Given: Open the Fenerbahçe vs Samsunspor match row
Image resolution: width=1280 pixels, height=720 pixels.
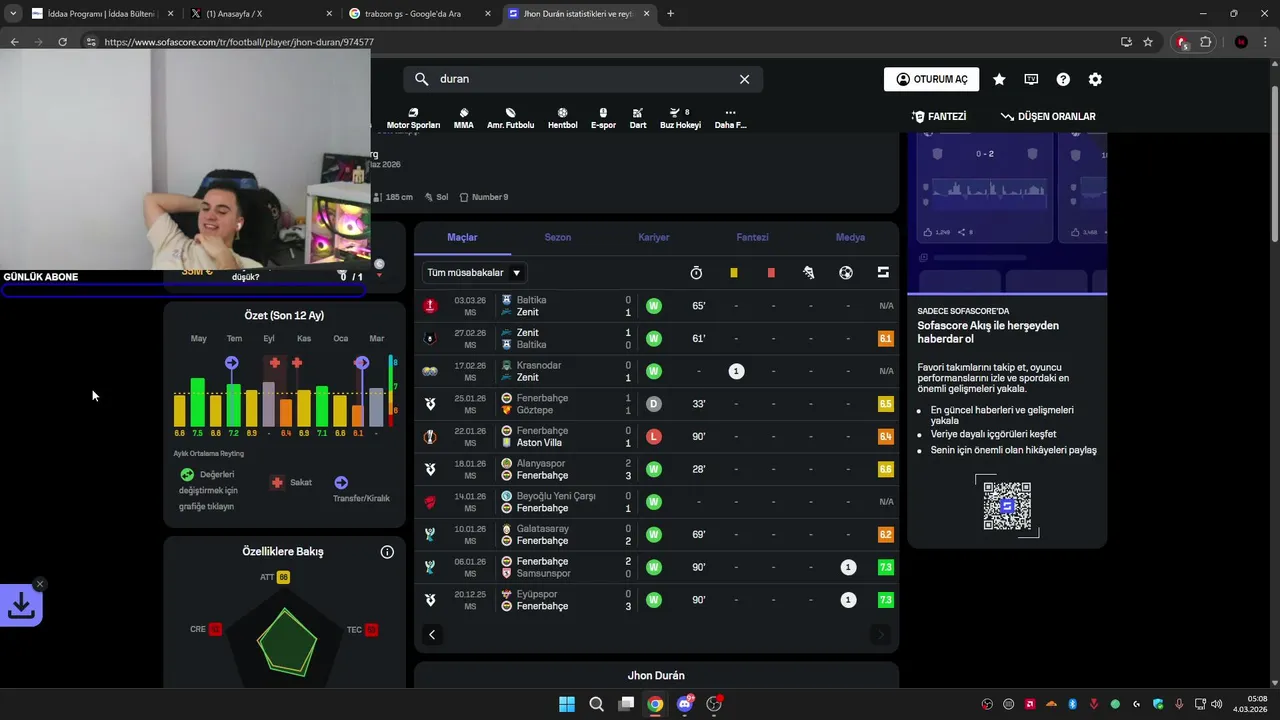Looking at the screenshot, I should tap(657, 567).
